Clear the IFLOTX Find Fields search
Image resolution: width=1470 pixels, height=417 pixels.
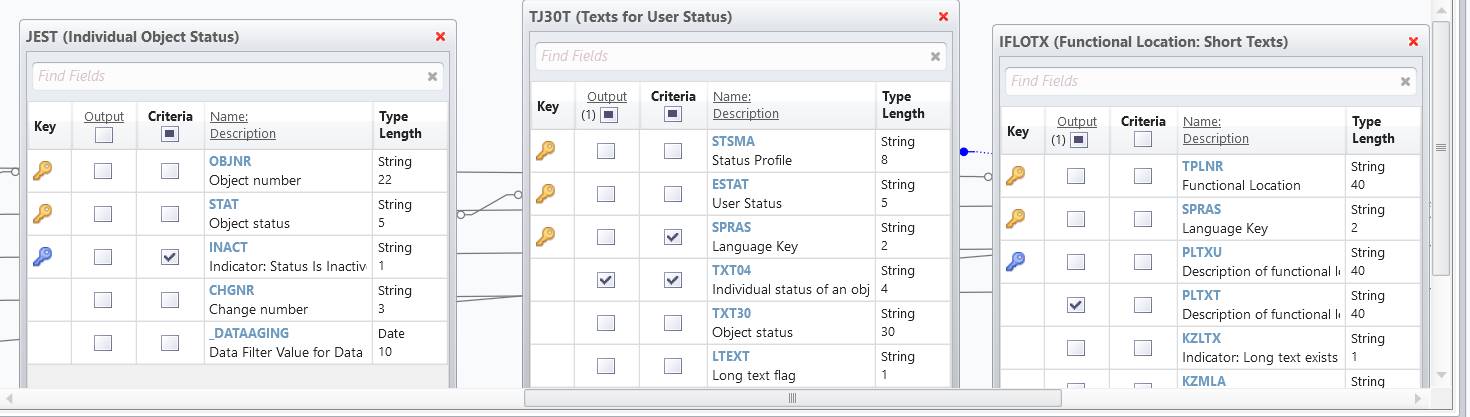pos(1405,82)
